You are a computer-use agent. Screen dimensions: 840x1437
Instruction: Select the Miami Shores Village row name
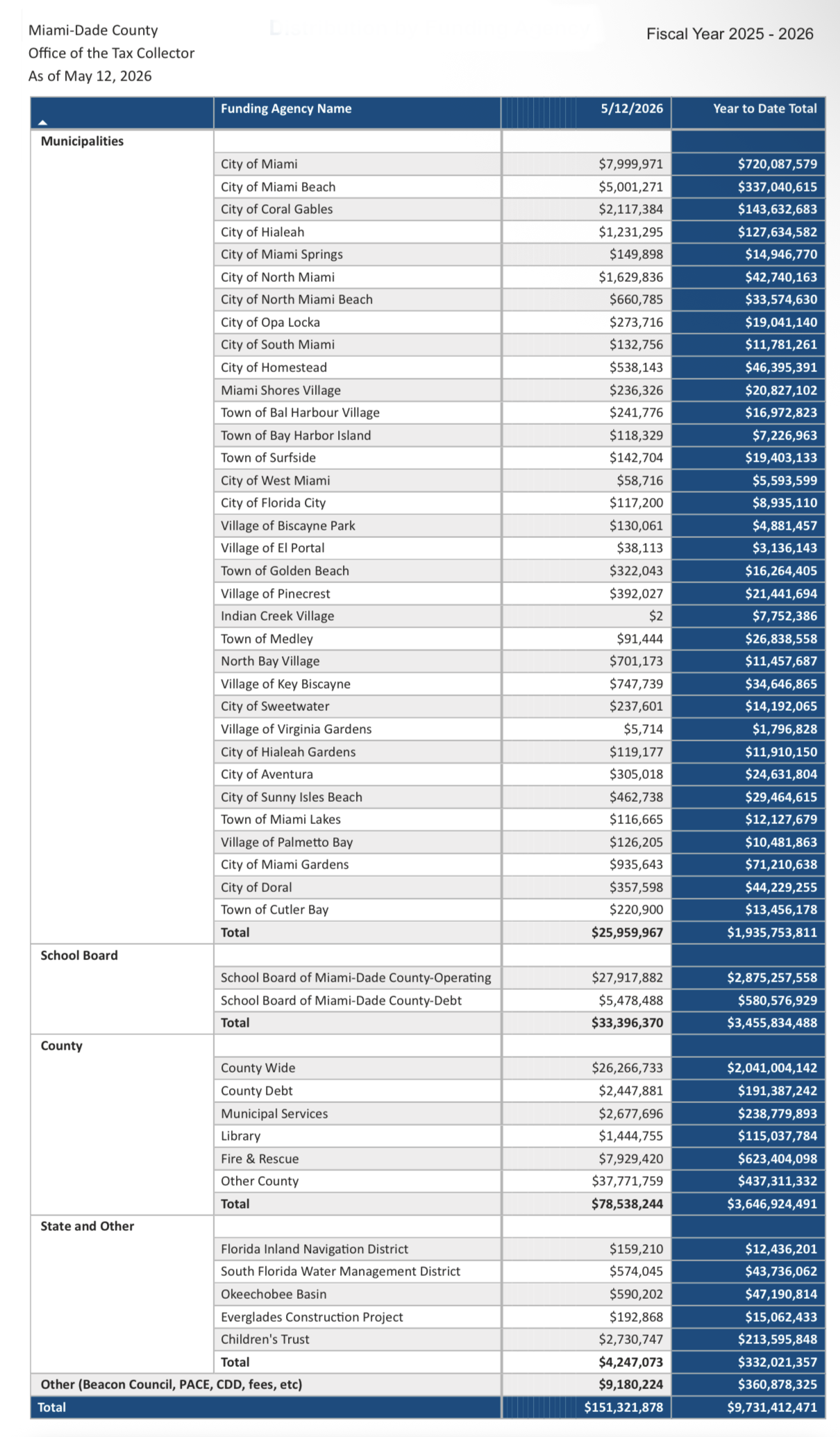(280, 390)
